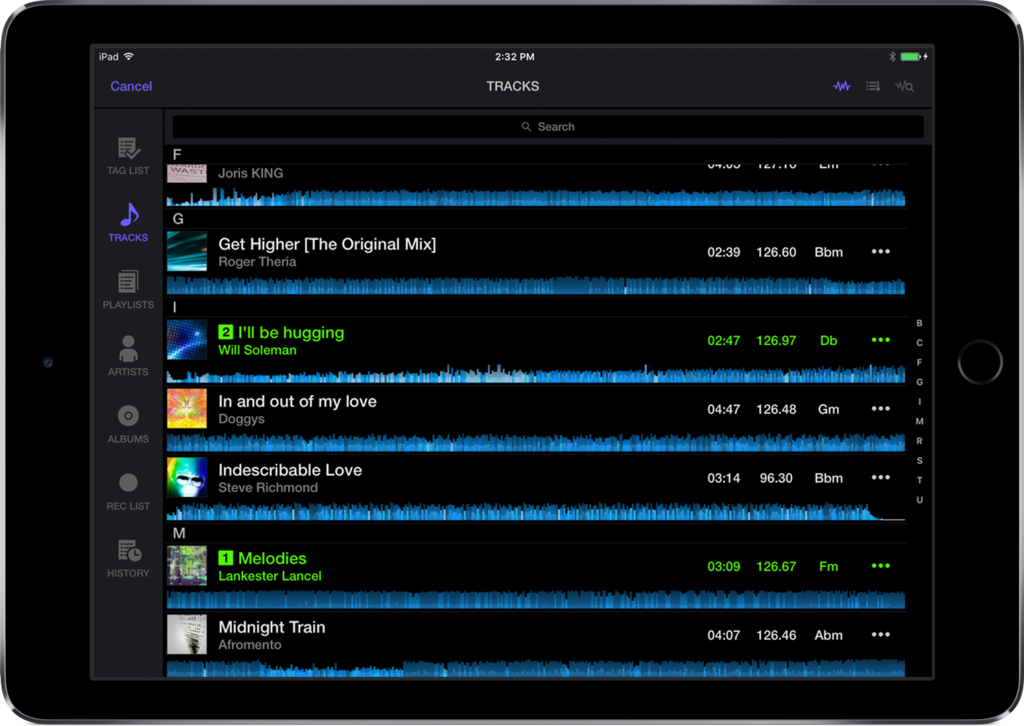This screenshot has width=1024, height=726.
Task: Open the Tag List section icon
Action: tap(128, 150)
